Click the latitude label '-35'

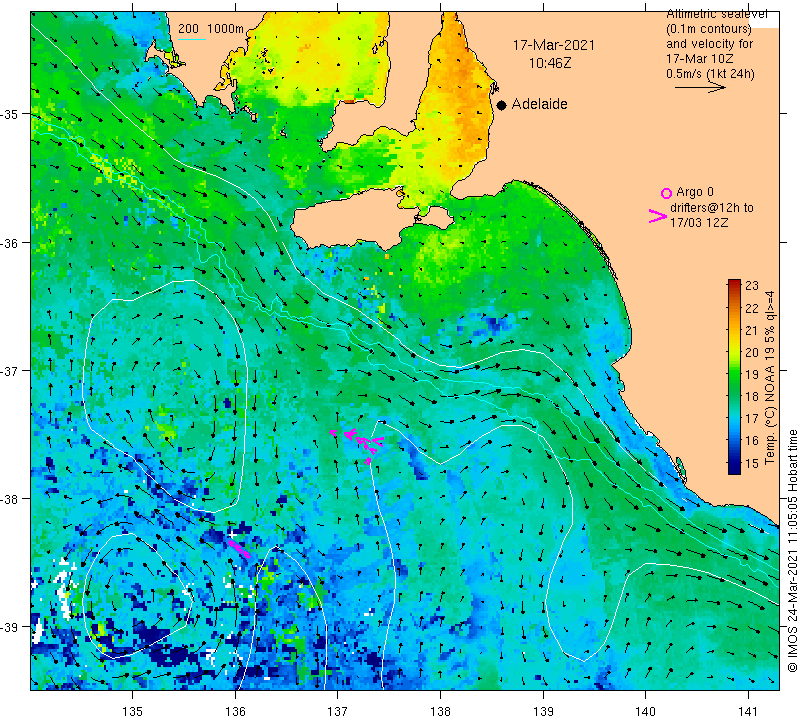click(9, 114)
